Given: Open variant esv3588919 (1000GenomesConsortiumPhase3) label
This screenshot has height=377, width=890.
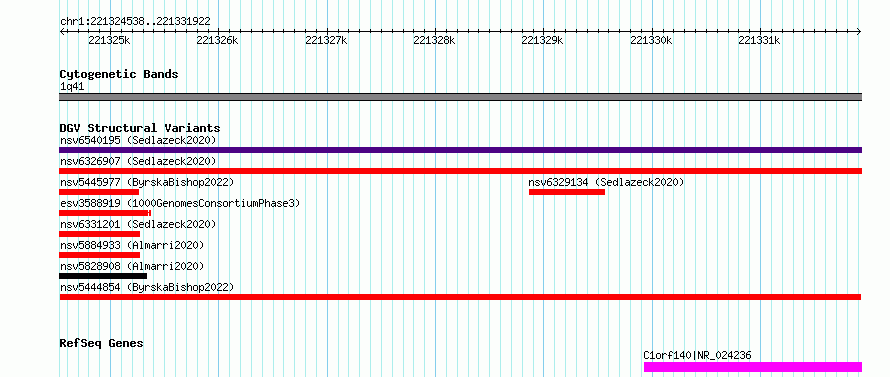Looking at the screenshot, I should (179, 203).
